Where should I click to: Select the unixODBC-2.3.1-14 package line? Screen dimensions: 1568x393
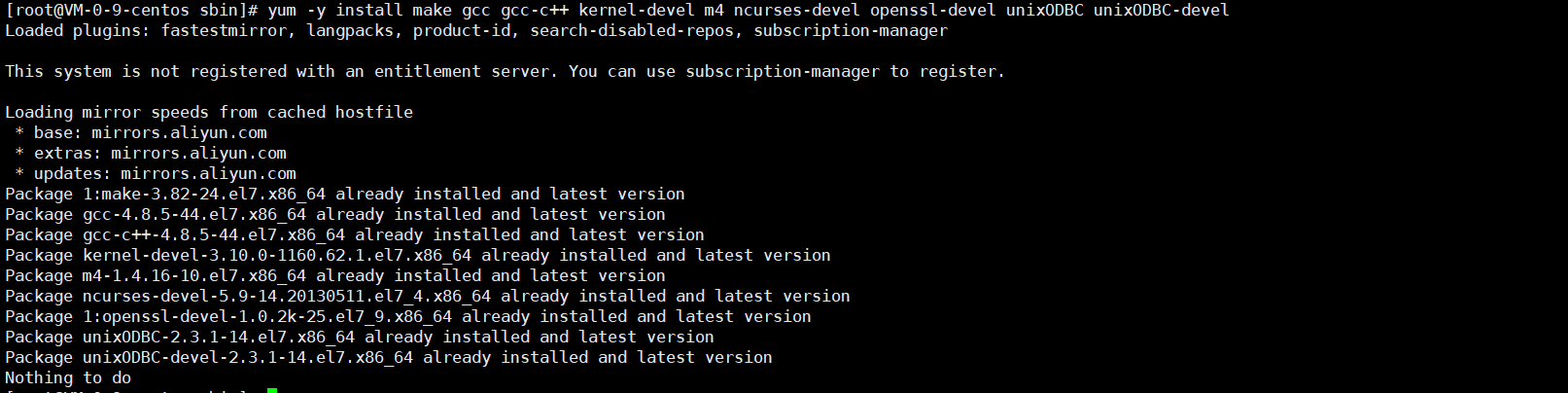[360, 337]
